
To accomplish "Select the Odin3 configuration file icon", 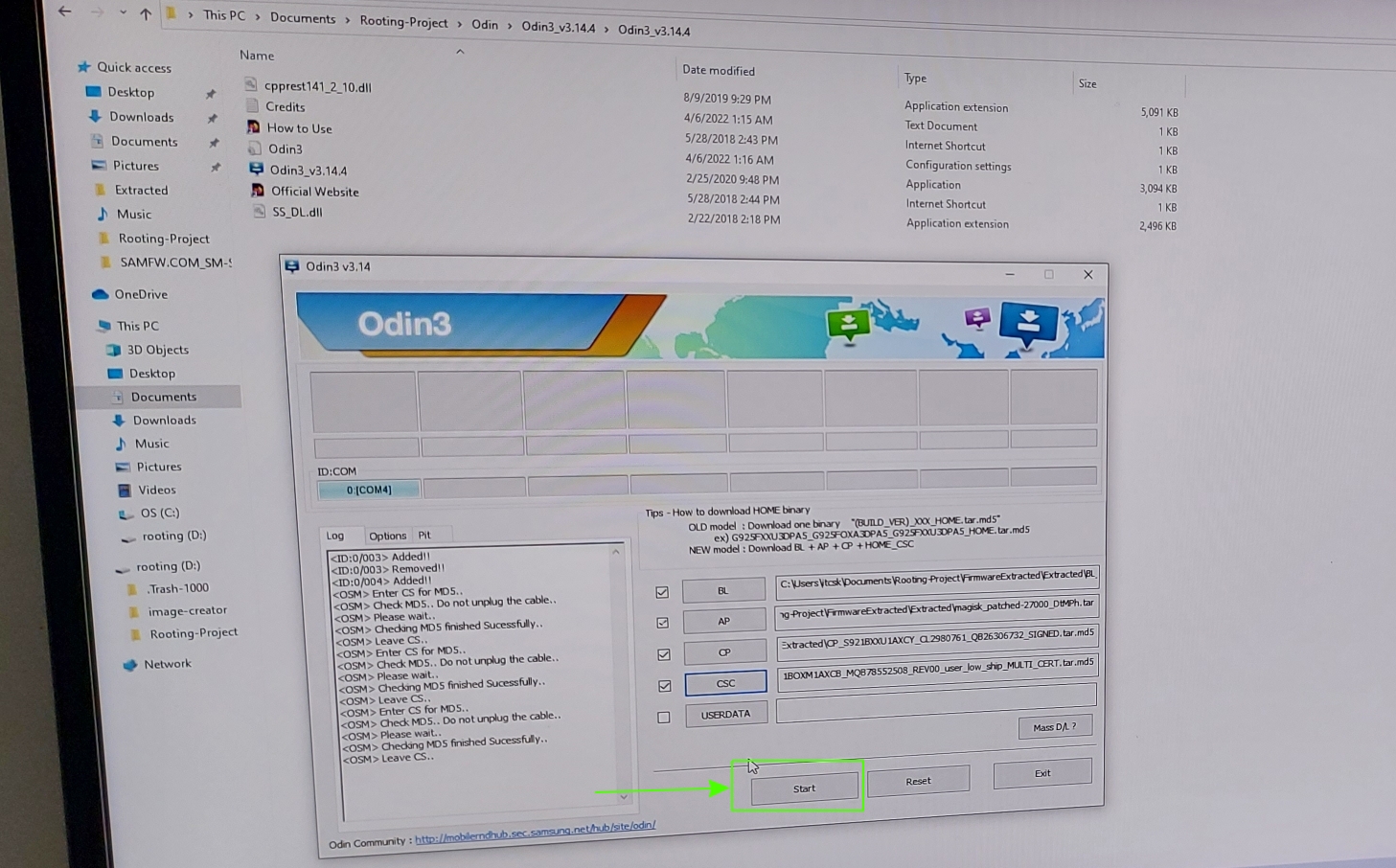I will 254,148.
